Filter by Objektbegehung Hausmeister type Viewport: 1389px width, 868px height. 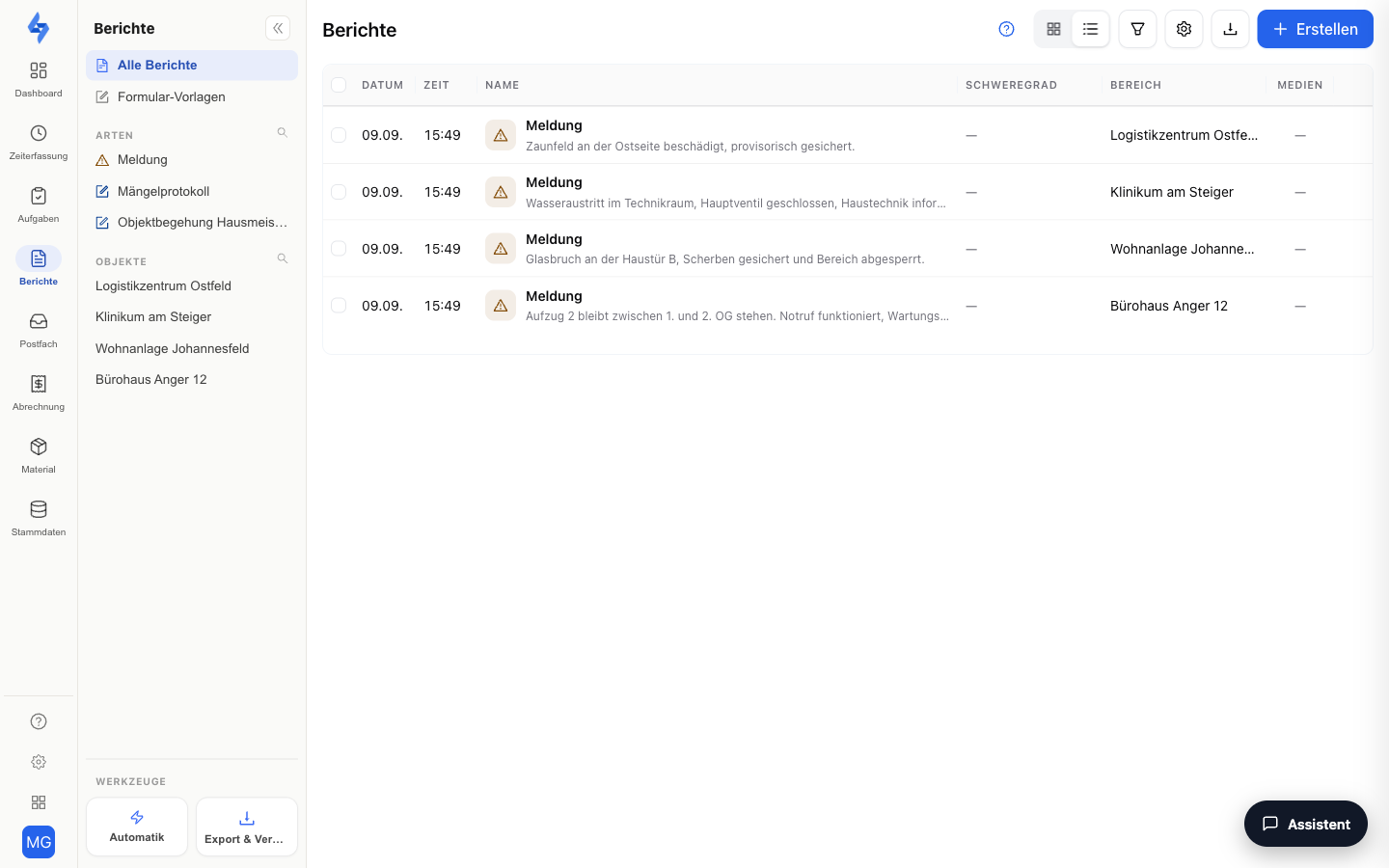[x=192, y=223]
